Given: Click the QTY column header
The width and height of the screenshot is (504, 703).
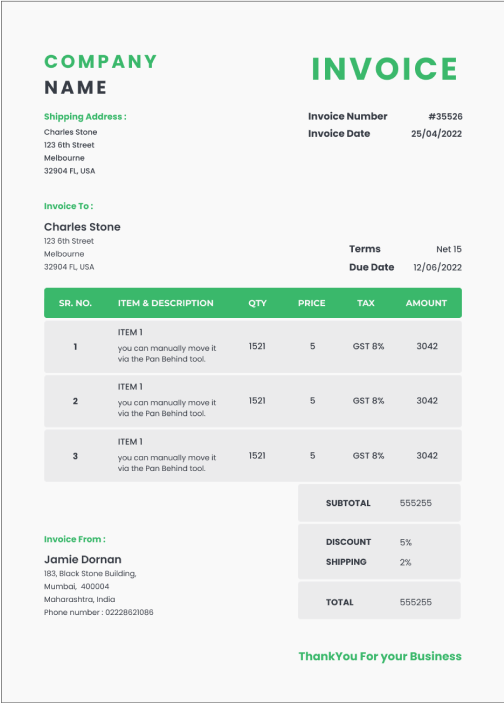Looking at the screenshot, I should point(257,303).
